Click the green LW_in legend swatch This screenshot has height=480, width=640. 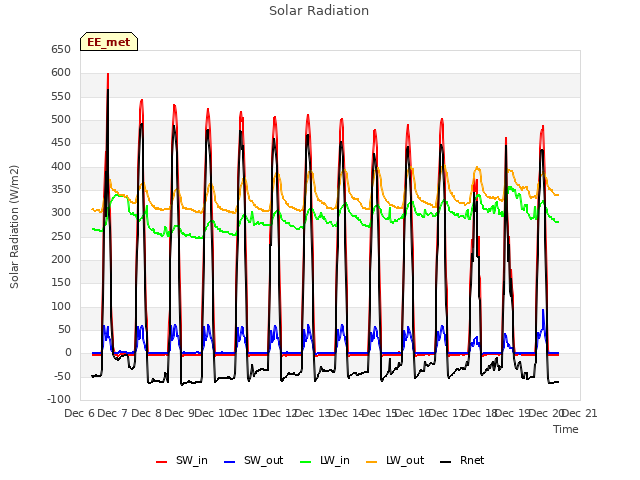306,462
